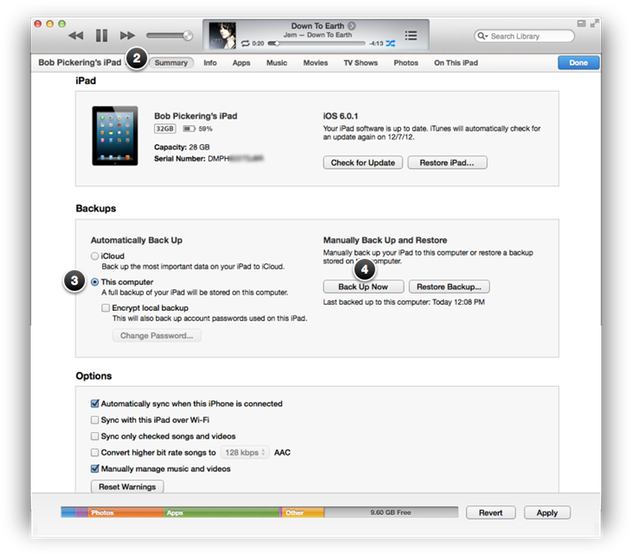Click the Capacity: 28 GB text
The height and width of the screenshot is (554, 631).
click(182, 147)
